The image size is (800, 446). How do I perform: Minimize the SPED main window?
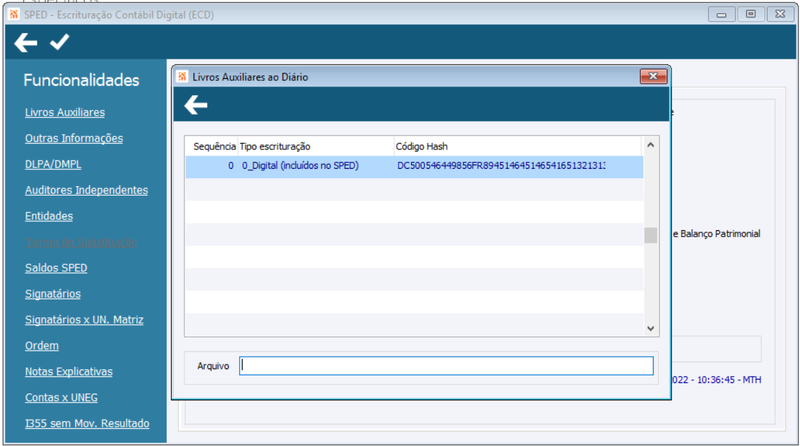tap(721, 14)
